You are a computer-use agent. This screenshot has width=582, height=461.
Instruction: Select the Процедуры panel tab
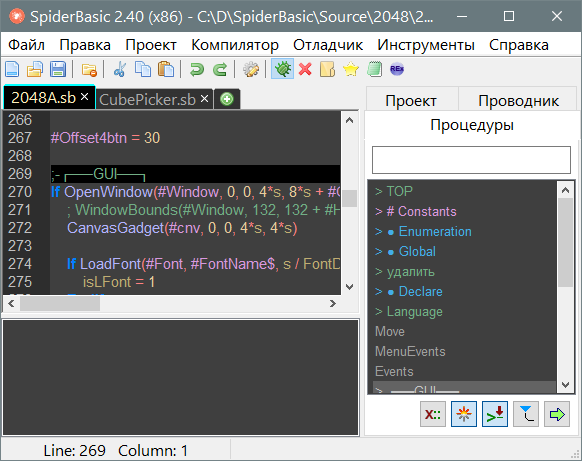[472, 125]
